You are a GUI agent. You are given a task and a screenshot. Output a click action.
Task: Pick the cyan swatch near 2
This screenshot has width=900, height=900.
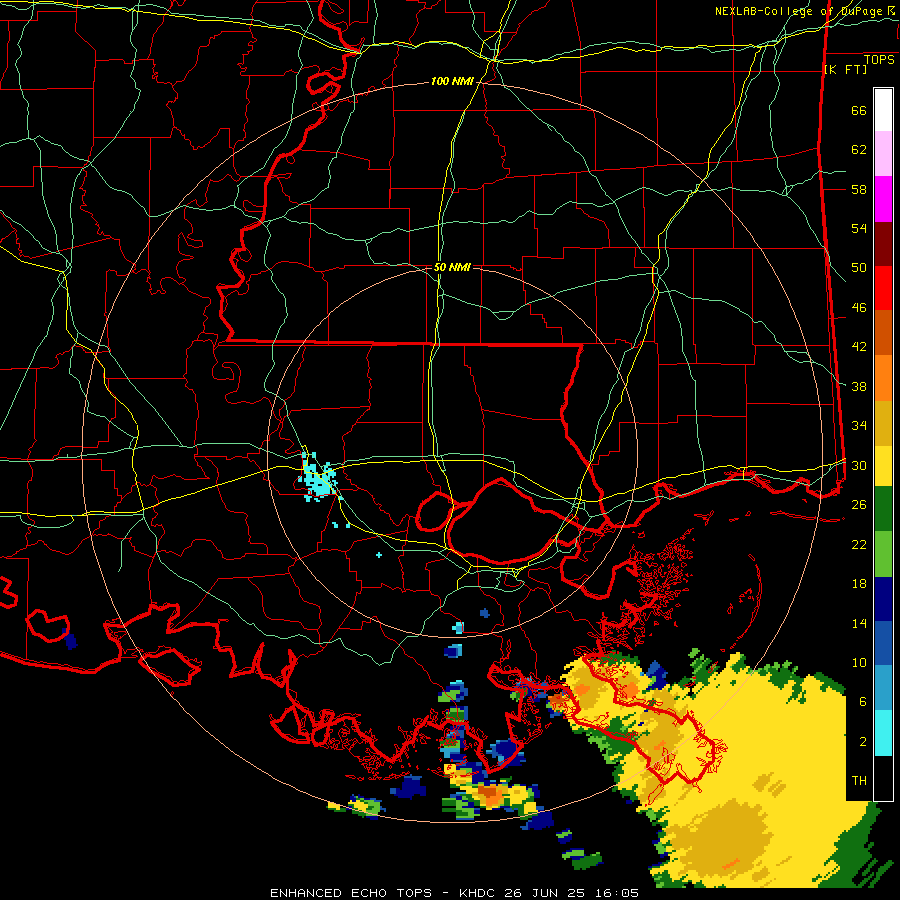click(883, 733)
